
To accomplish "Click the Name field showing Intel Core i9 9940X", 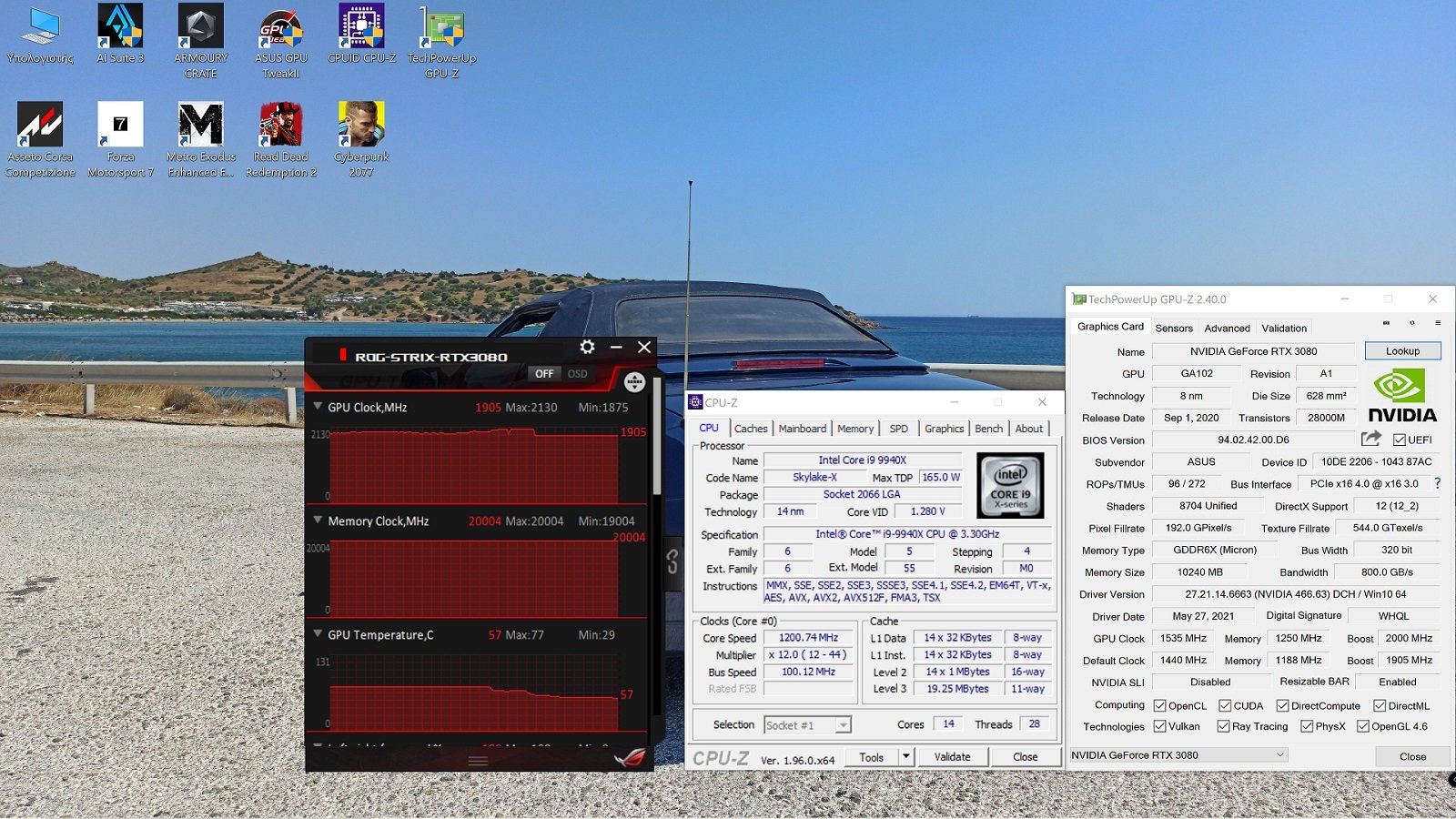I will (x=862, y=460).
